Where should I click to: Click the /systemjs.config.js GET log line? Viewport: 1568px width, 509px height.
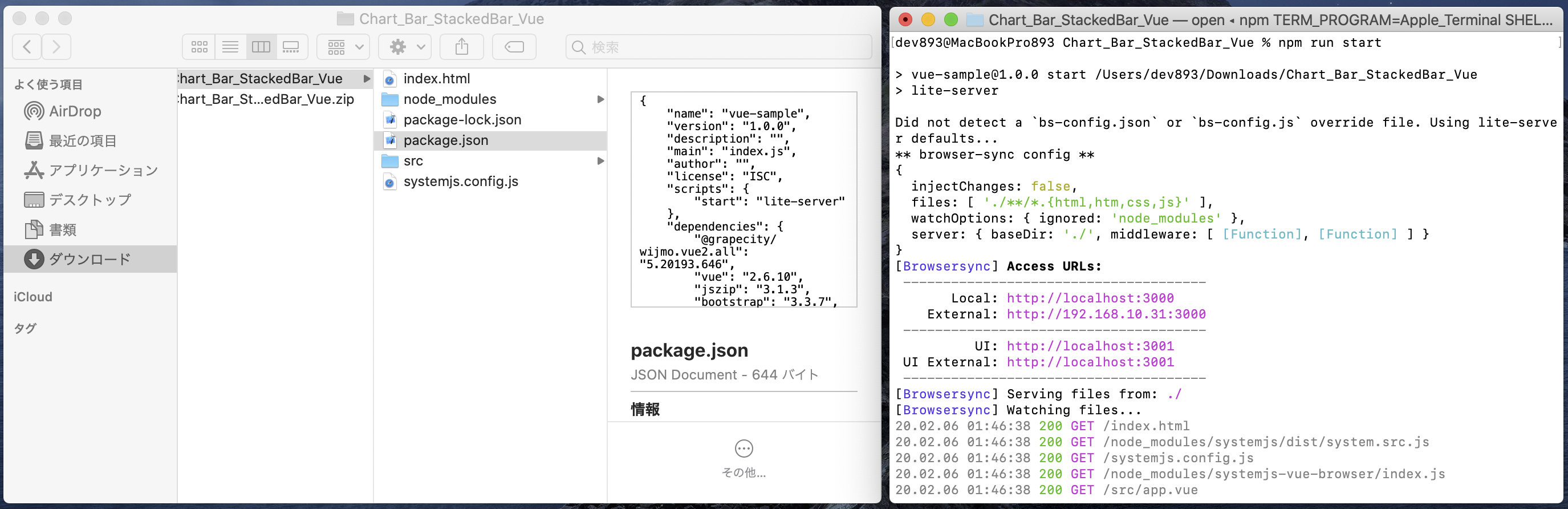click(x=1074, y=458)
